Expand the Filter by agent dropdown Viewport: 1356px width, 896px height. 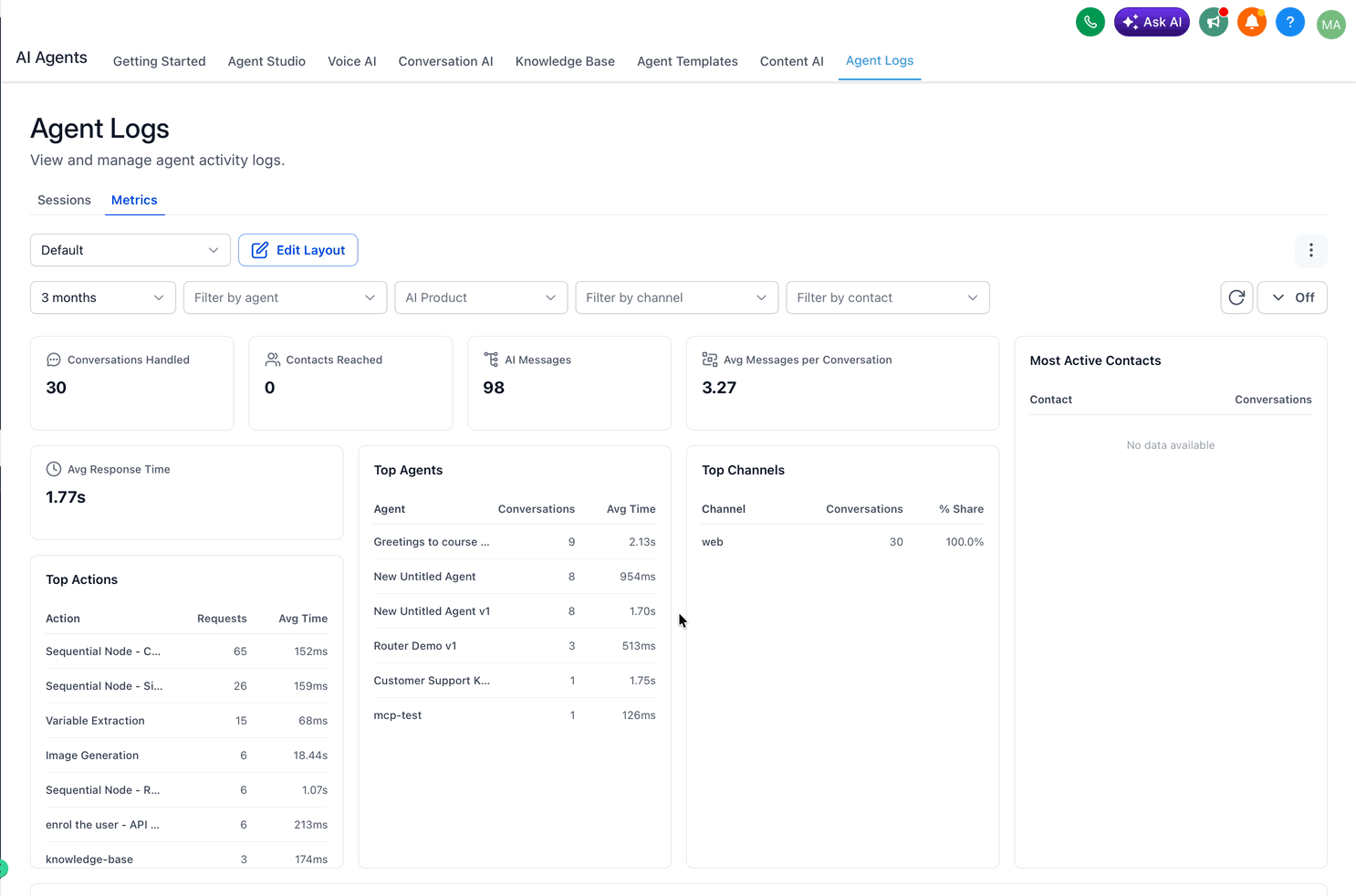point(285,297)
